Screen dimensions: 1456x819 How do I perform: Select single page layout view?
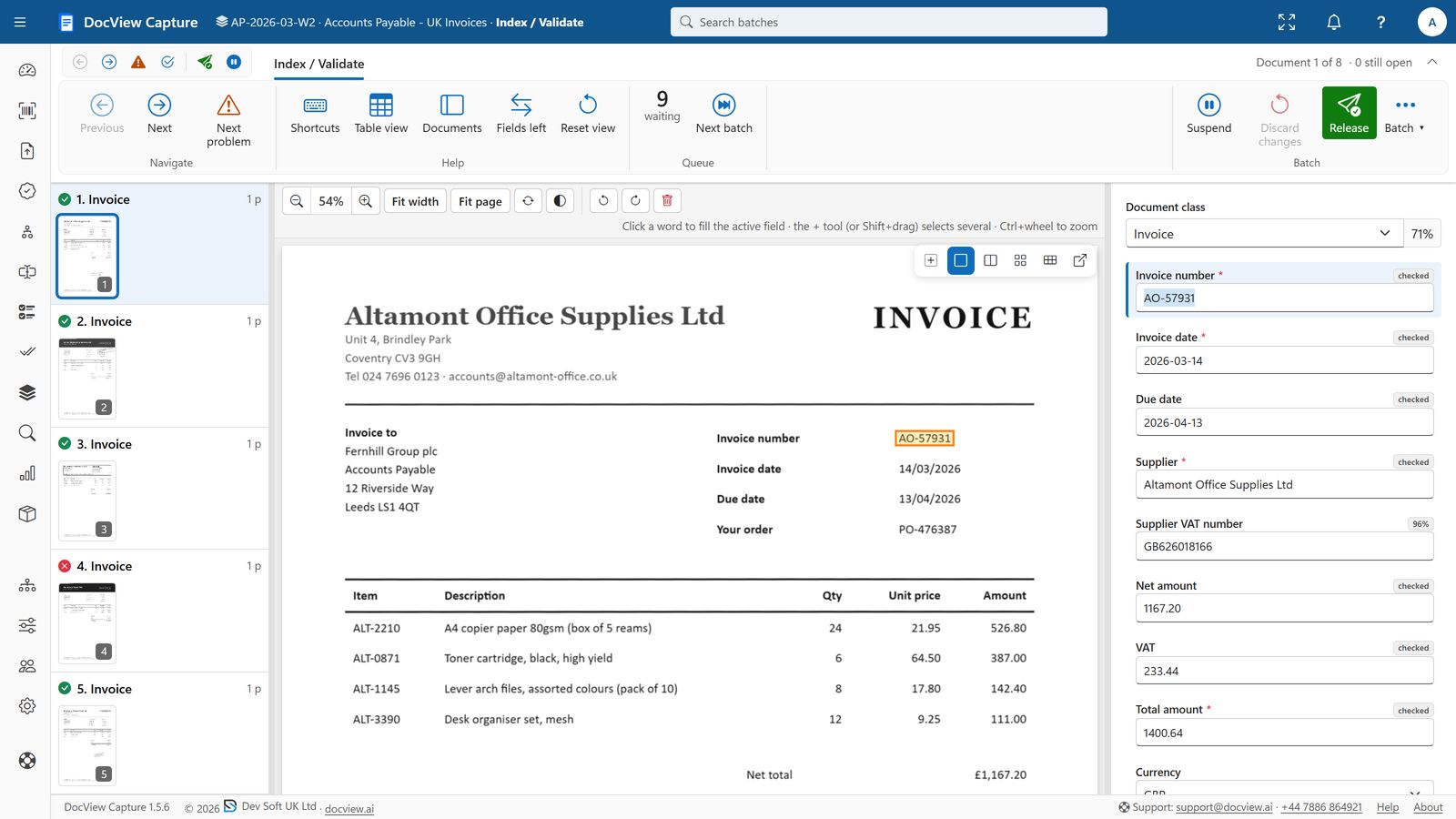click(960, 260)
